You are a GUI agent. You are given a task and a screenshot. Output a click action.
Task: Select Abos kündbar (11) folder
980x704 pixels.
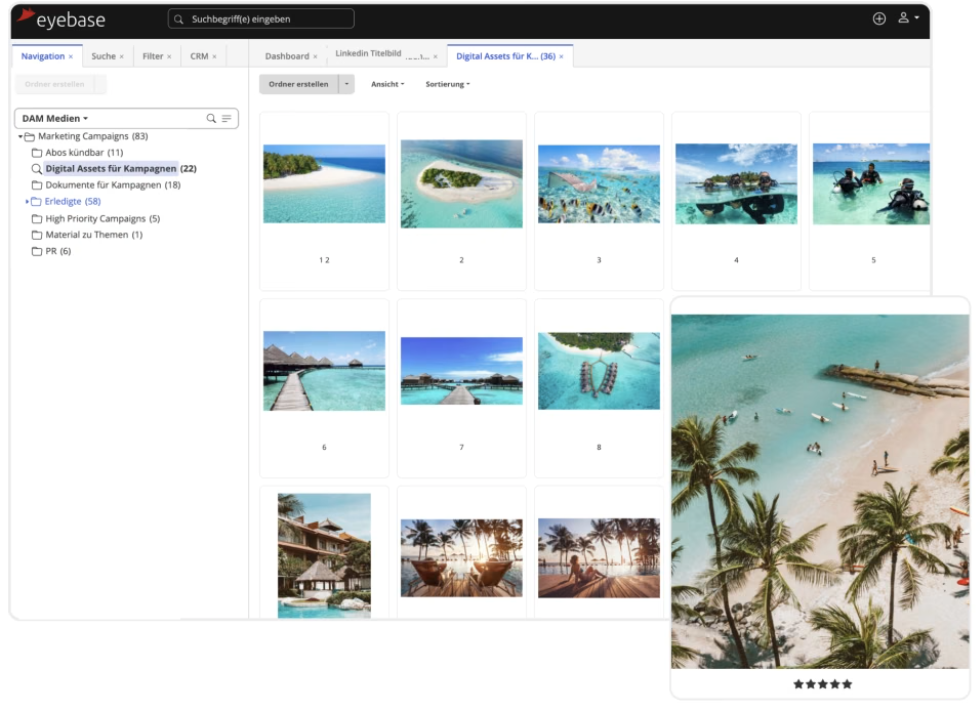click(84, 153)
